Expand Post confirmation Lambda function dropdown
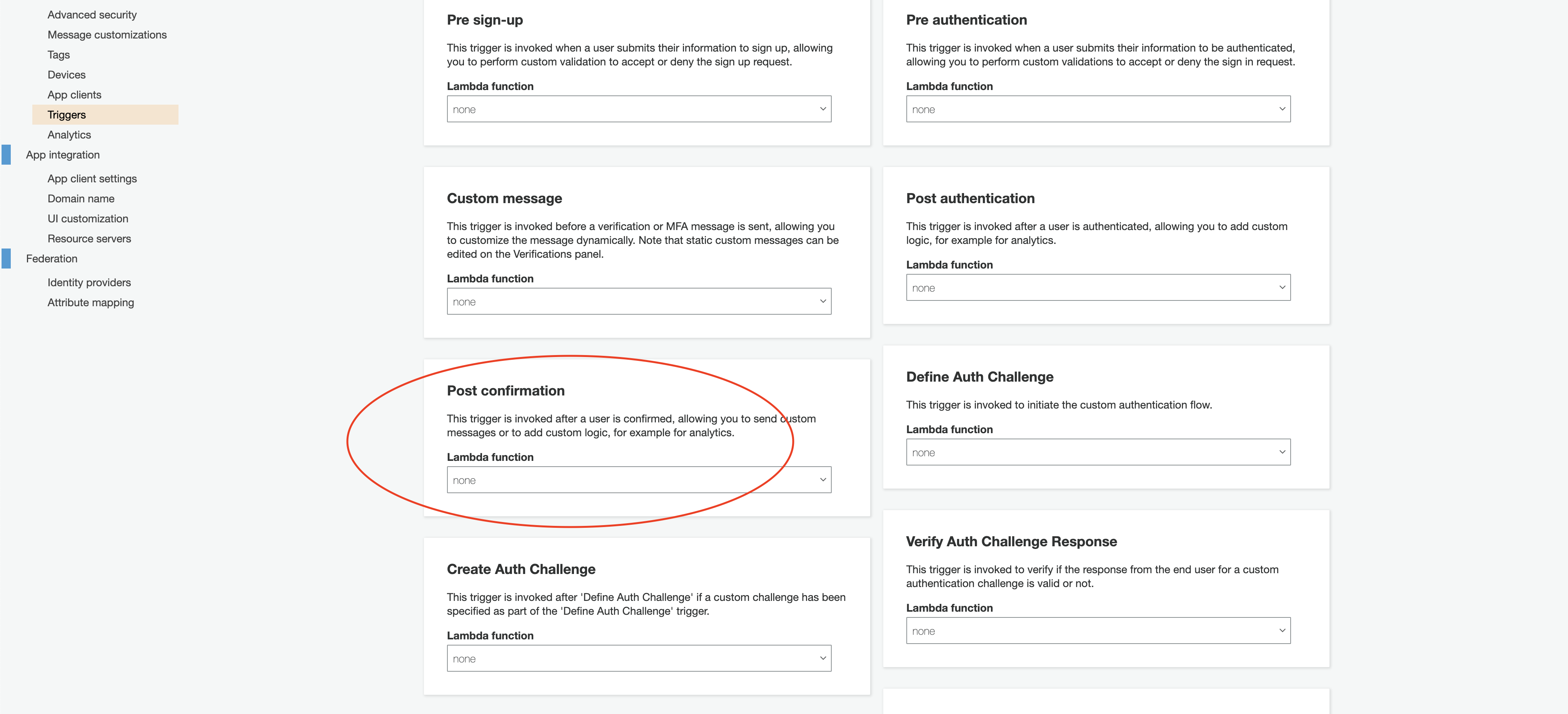 [x=639, y=480]
